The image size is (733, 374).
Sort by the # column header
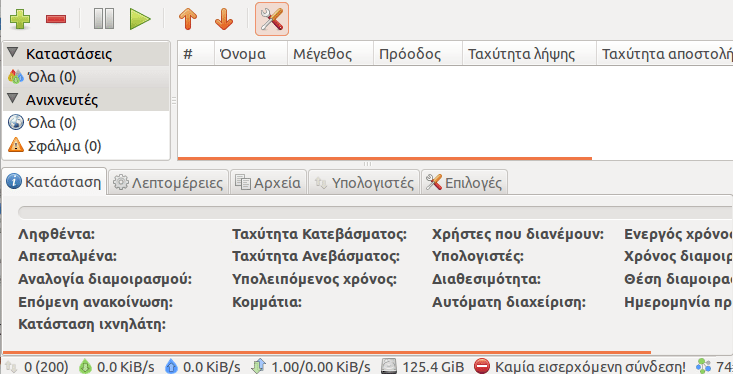[196, 54]
